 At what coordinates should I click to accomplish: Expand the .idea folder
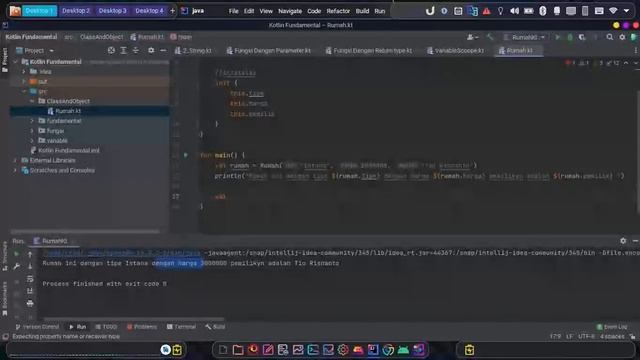24,72
